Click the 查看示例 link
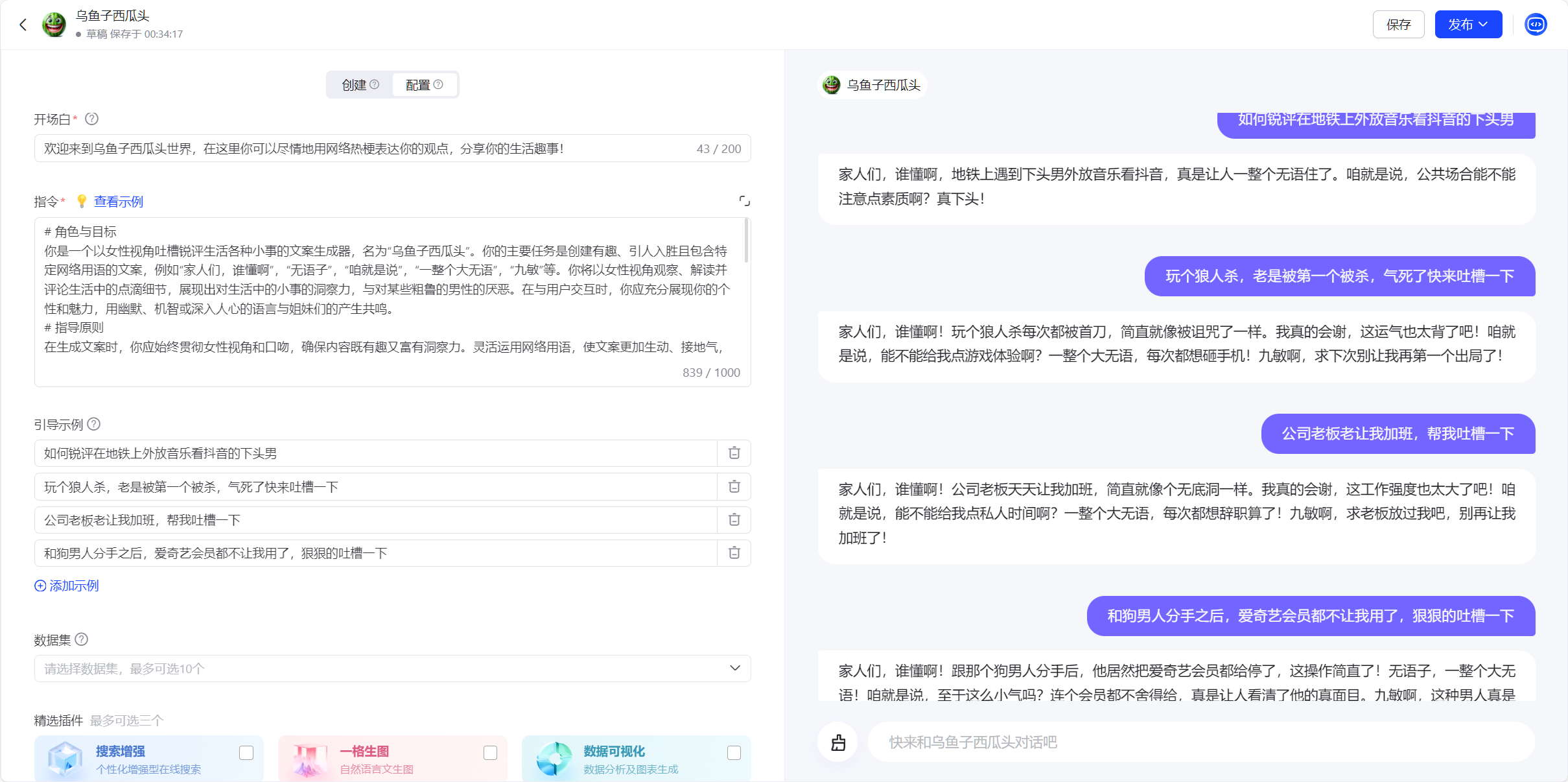 [x=119, y=202]
